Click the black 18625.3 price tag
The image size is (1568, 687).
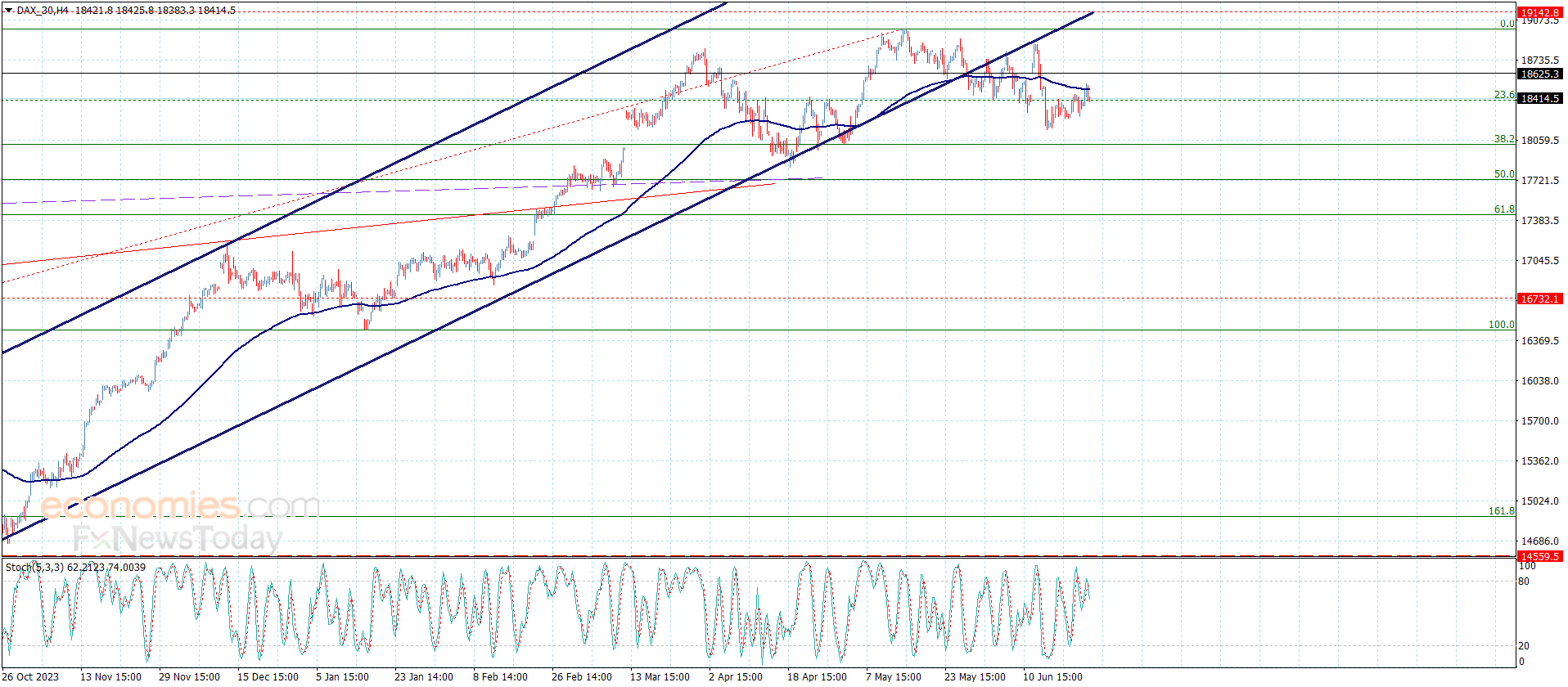1539,74
